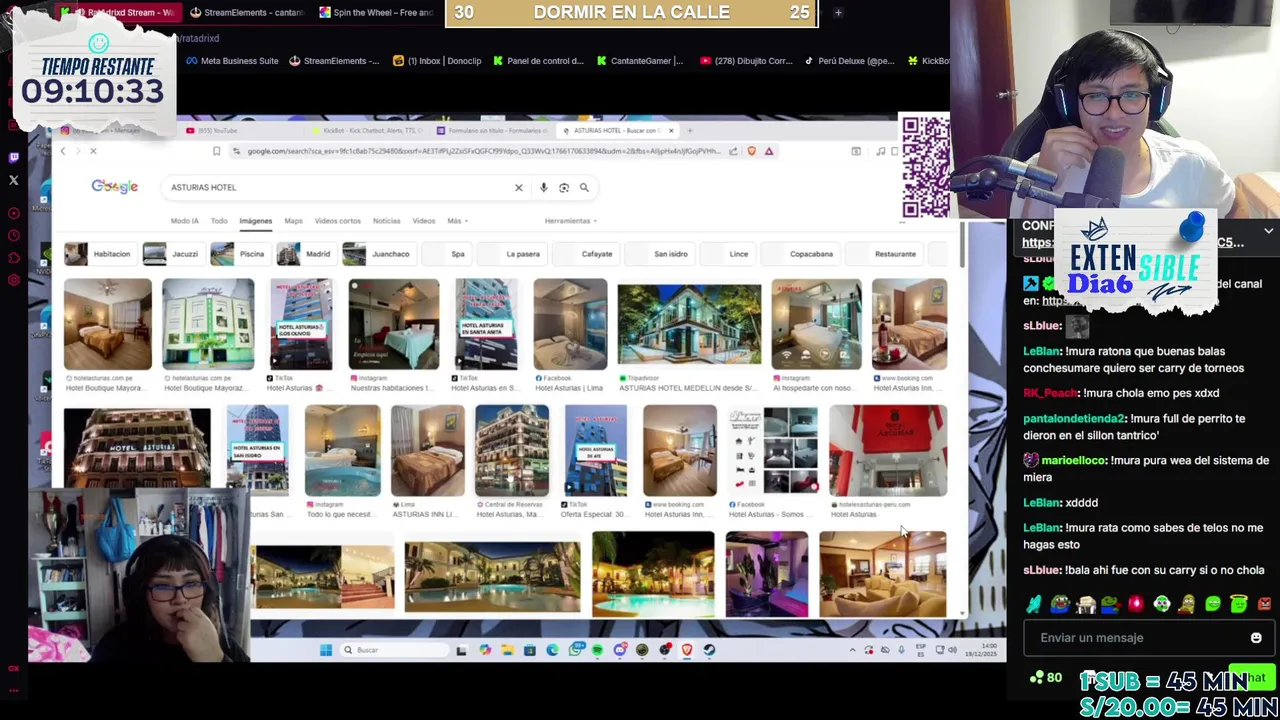
Task: Click the Windows taskbar Buscar search box
Action: click(x=395, y=650)
